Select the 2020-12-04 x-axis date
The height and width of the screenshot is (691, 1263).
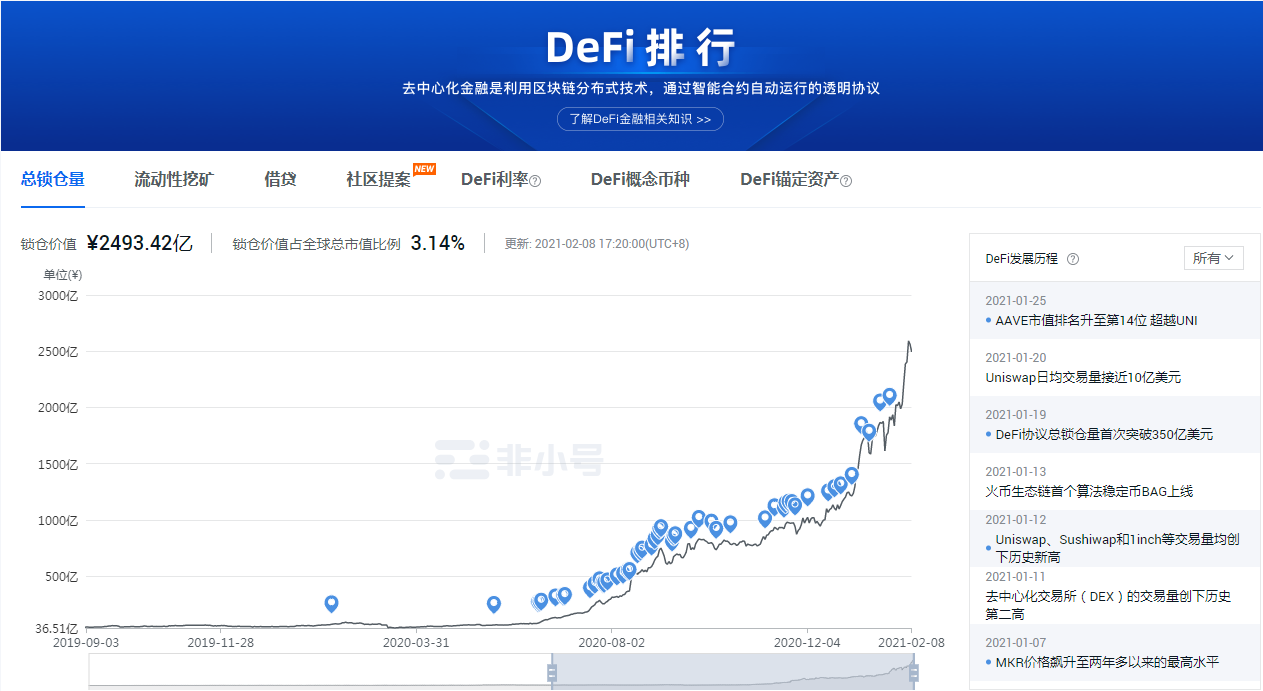[808, 643]
